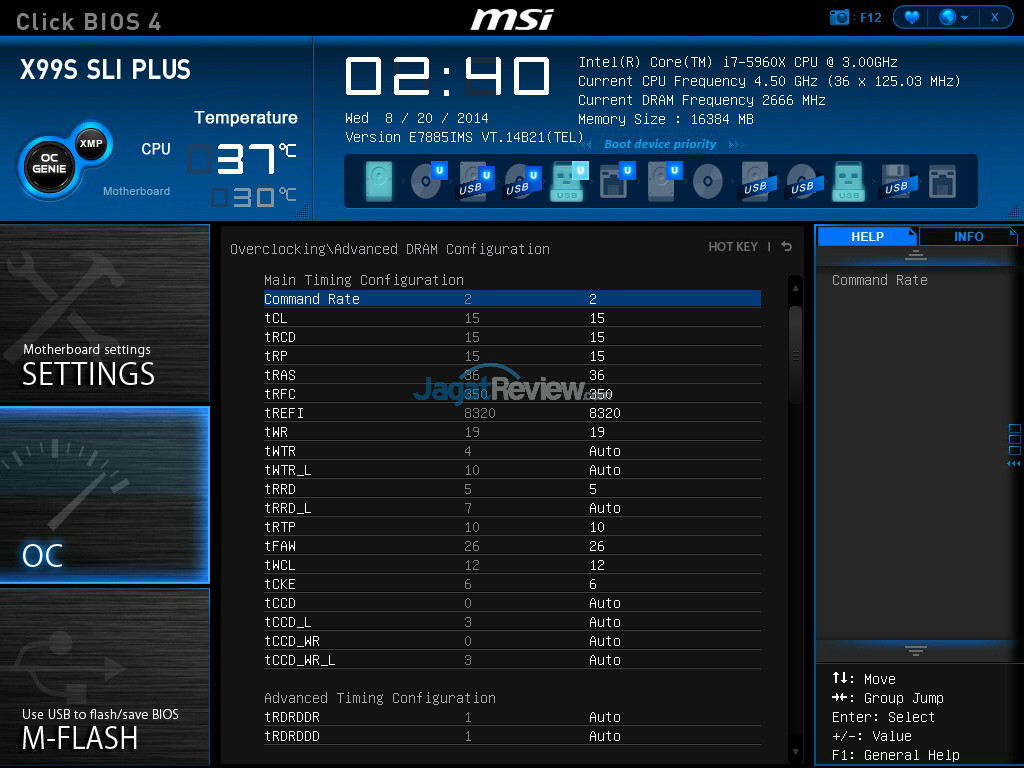Click the last network boot device icon
The height and width of the screenshot is (768, 1024).
(942, 182)
